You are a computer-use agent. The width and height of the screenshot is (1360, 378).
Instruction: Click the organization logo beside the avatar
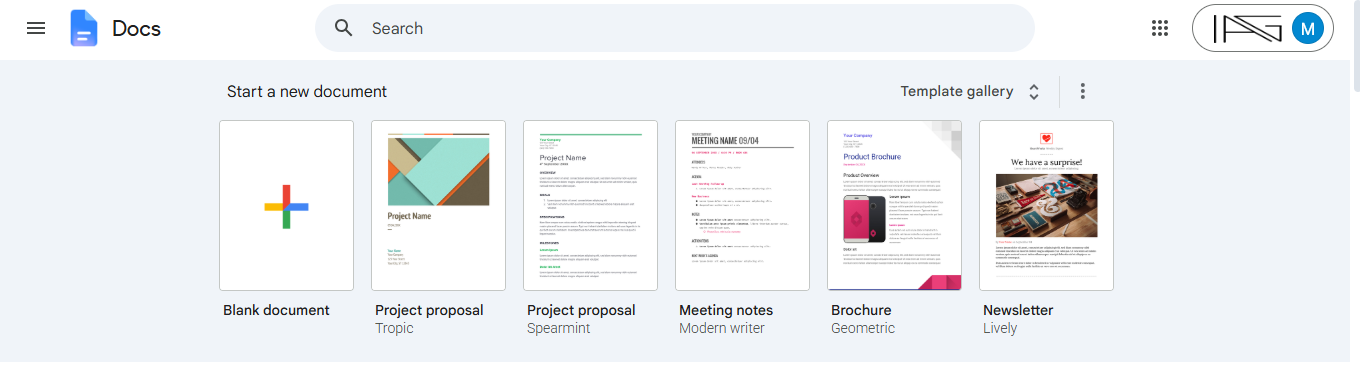[x=1247, y=29]
